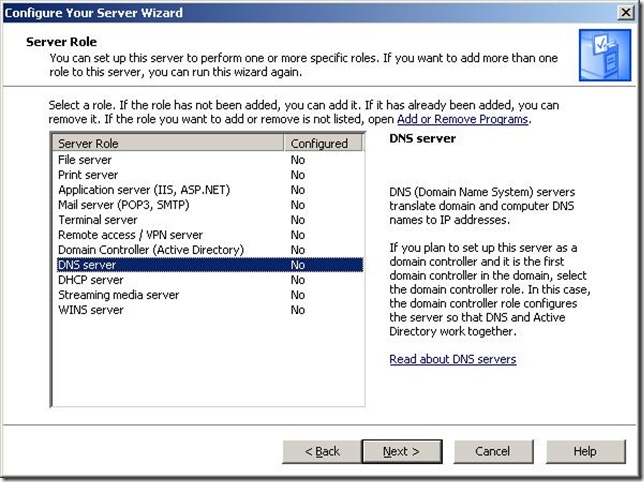
Task: Choose the Streaming media server role
Action: [118, 295]
